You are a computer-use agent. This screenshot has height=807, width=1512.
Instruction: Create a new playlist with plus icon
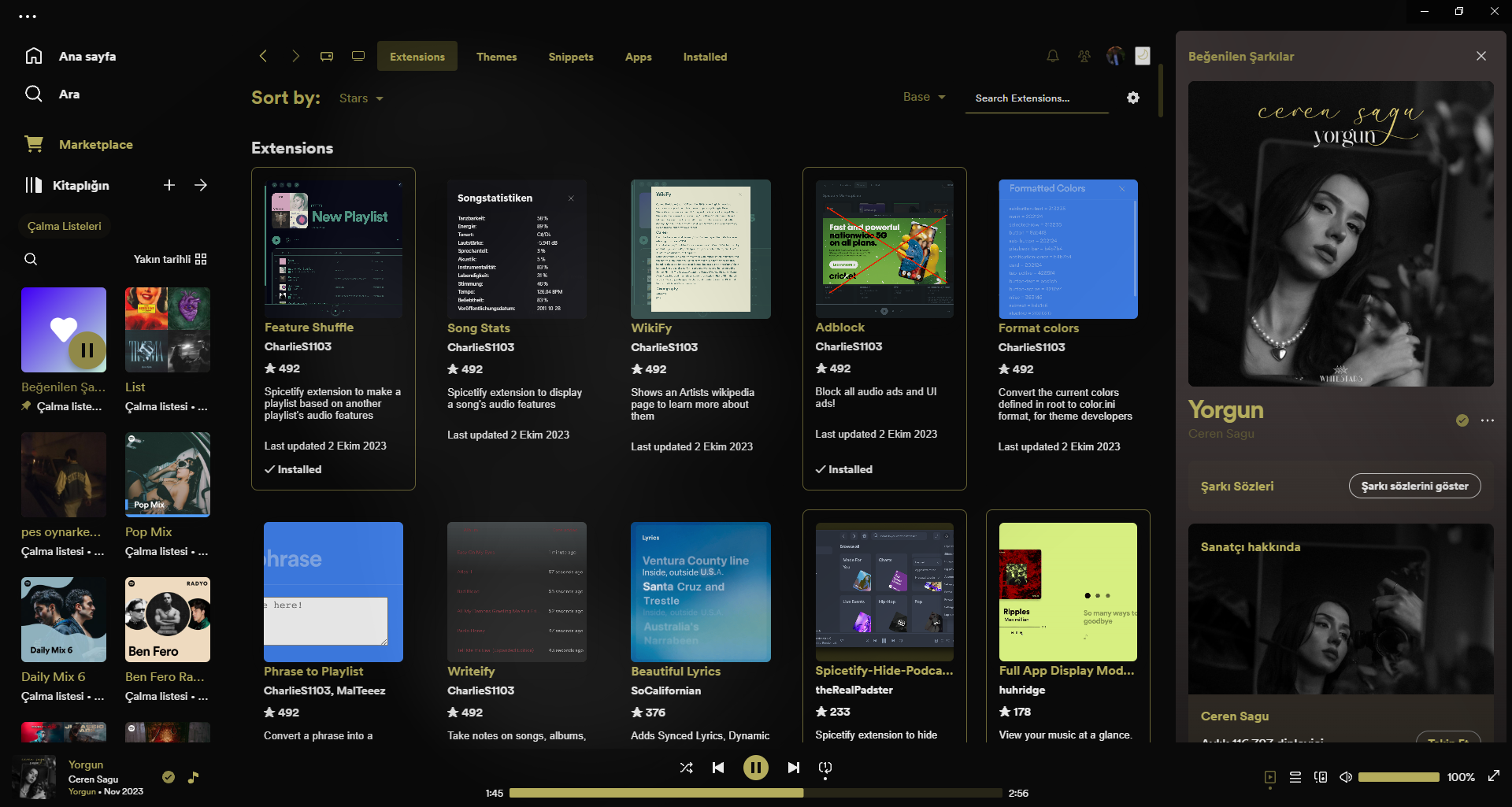tap(169, 185)
